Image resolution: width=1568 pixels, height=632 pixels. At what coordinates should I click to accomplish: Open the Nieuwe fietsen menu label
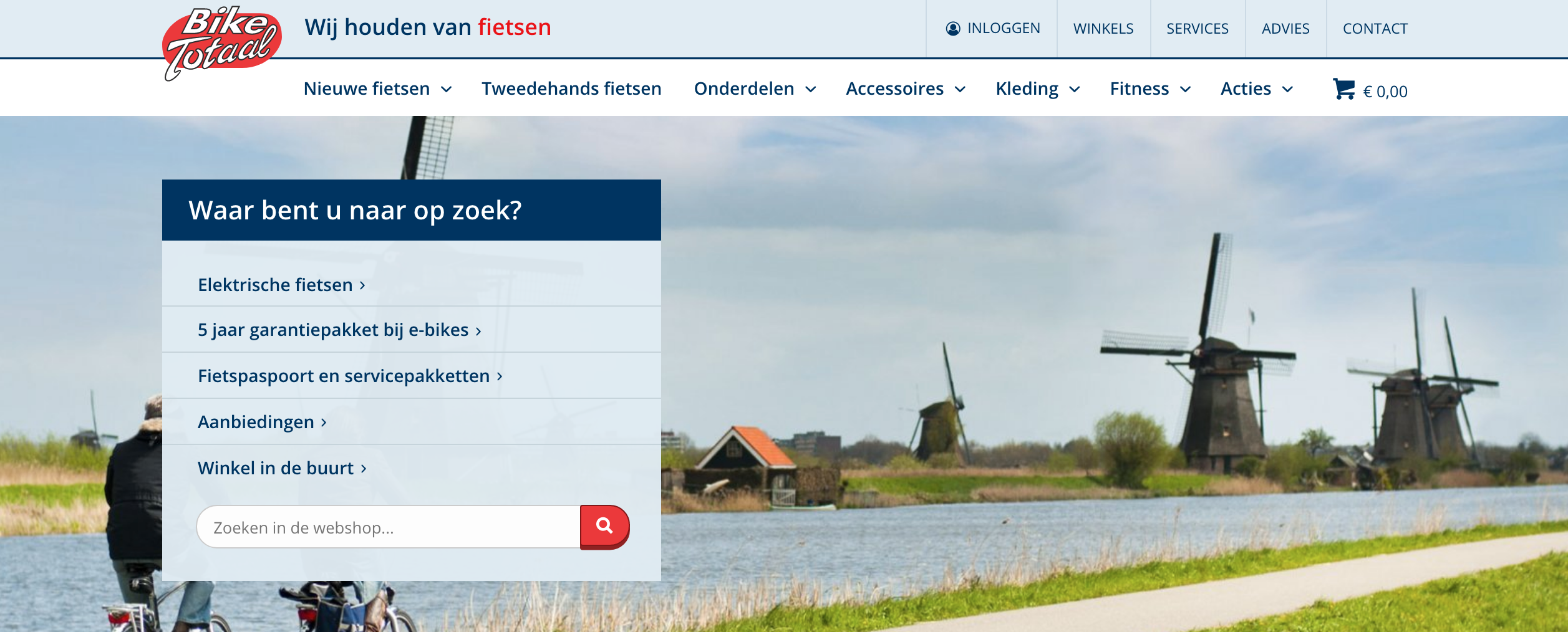[x=367, y=89]
